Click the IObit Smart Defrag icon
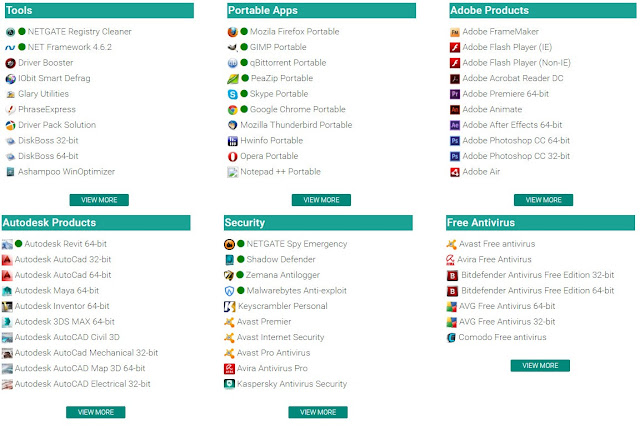This screenshot has height=429, width=640. pyautogui.click(x=10, y=78)
